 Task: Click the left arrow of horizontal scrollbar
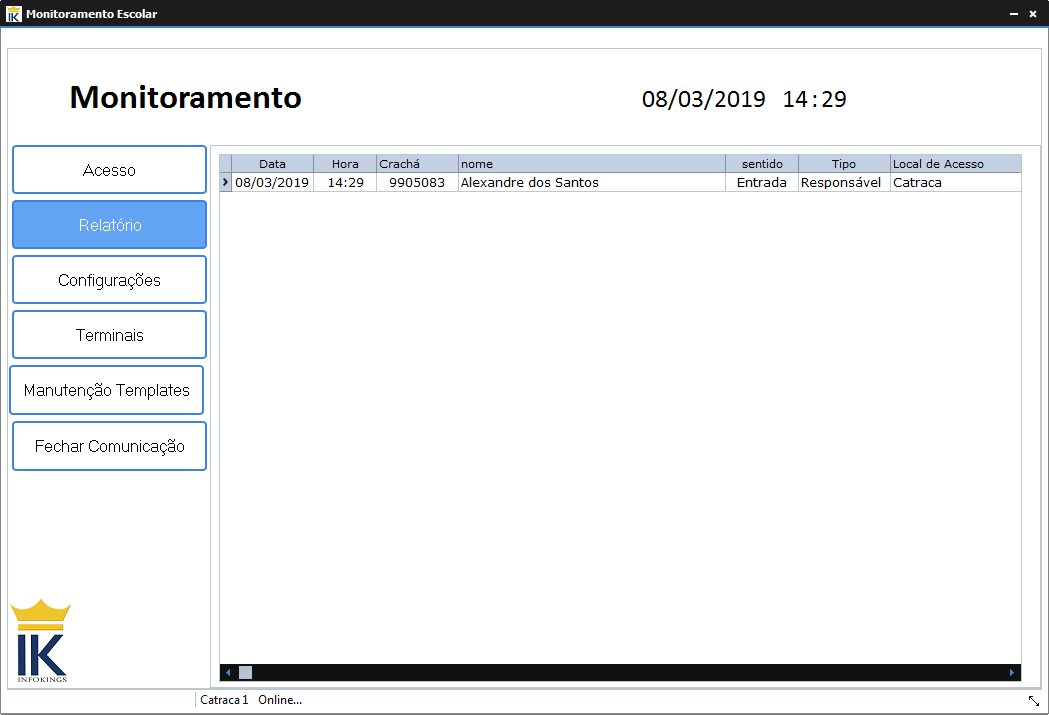(x=227, y=672)
